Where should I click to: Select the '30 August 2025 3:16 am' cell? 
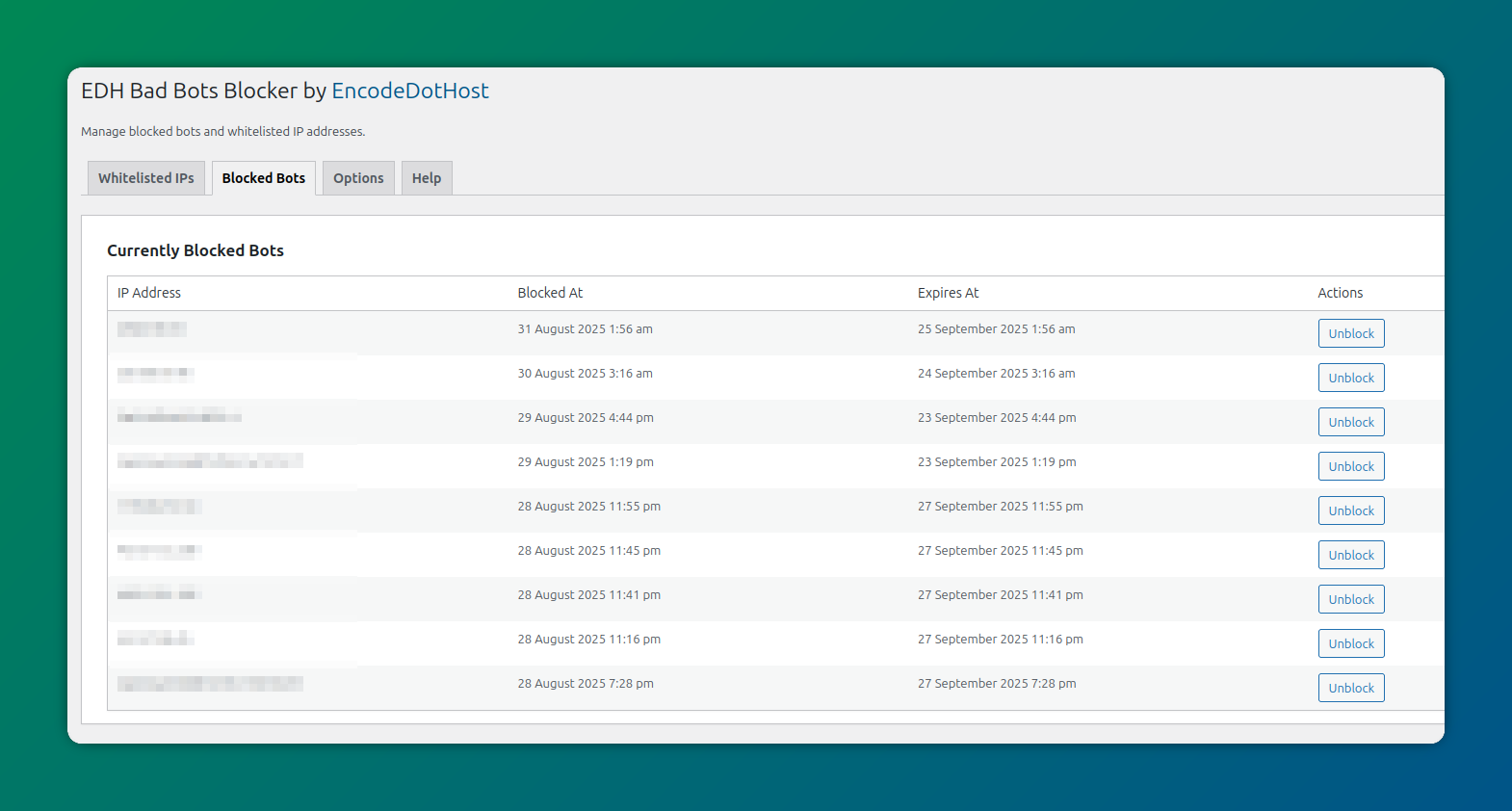tap(585, 374)
